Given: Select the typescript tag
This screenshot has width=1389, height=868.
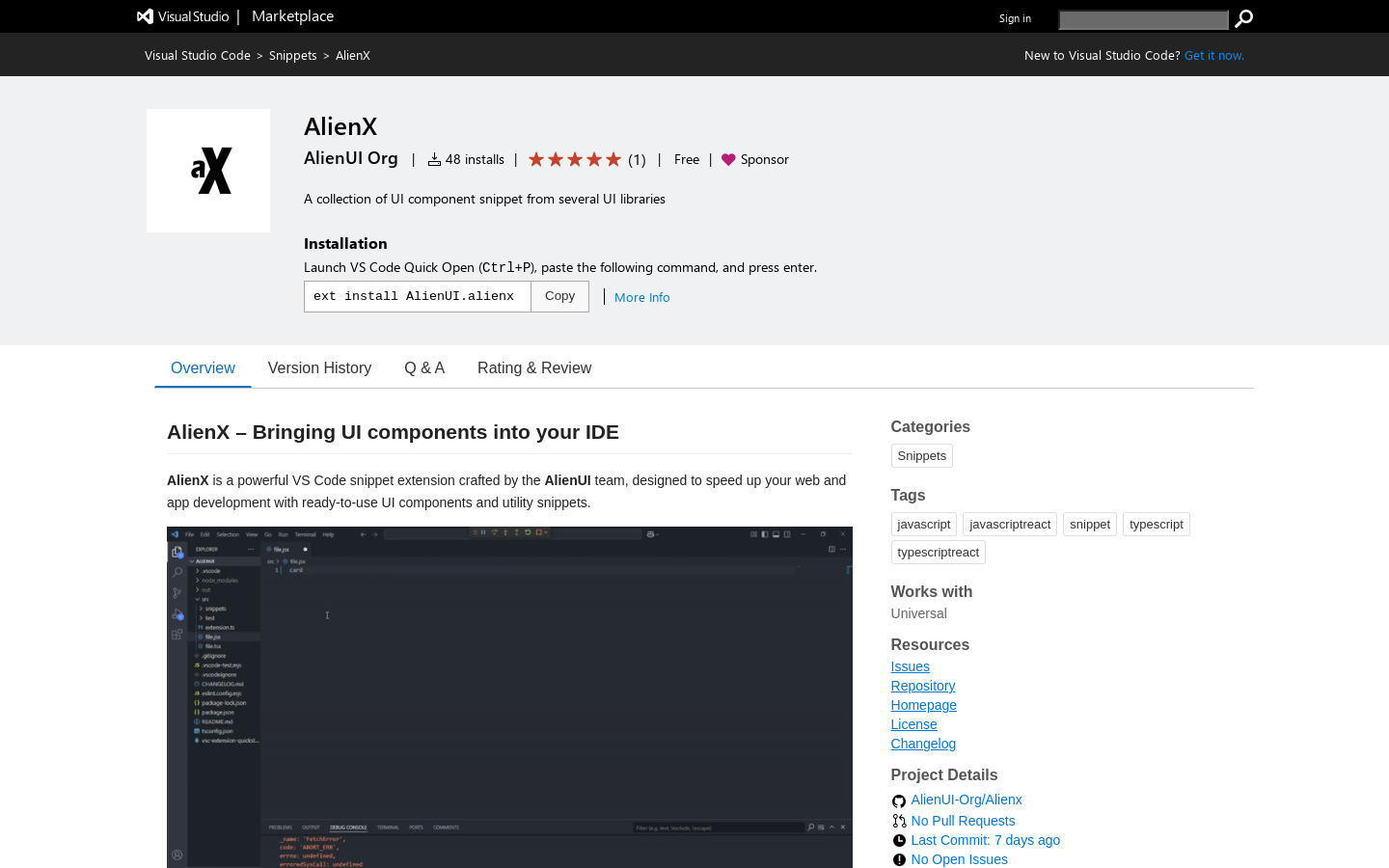Looking at the screenshot, I should pos(1157,525).
